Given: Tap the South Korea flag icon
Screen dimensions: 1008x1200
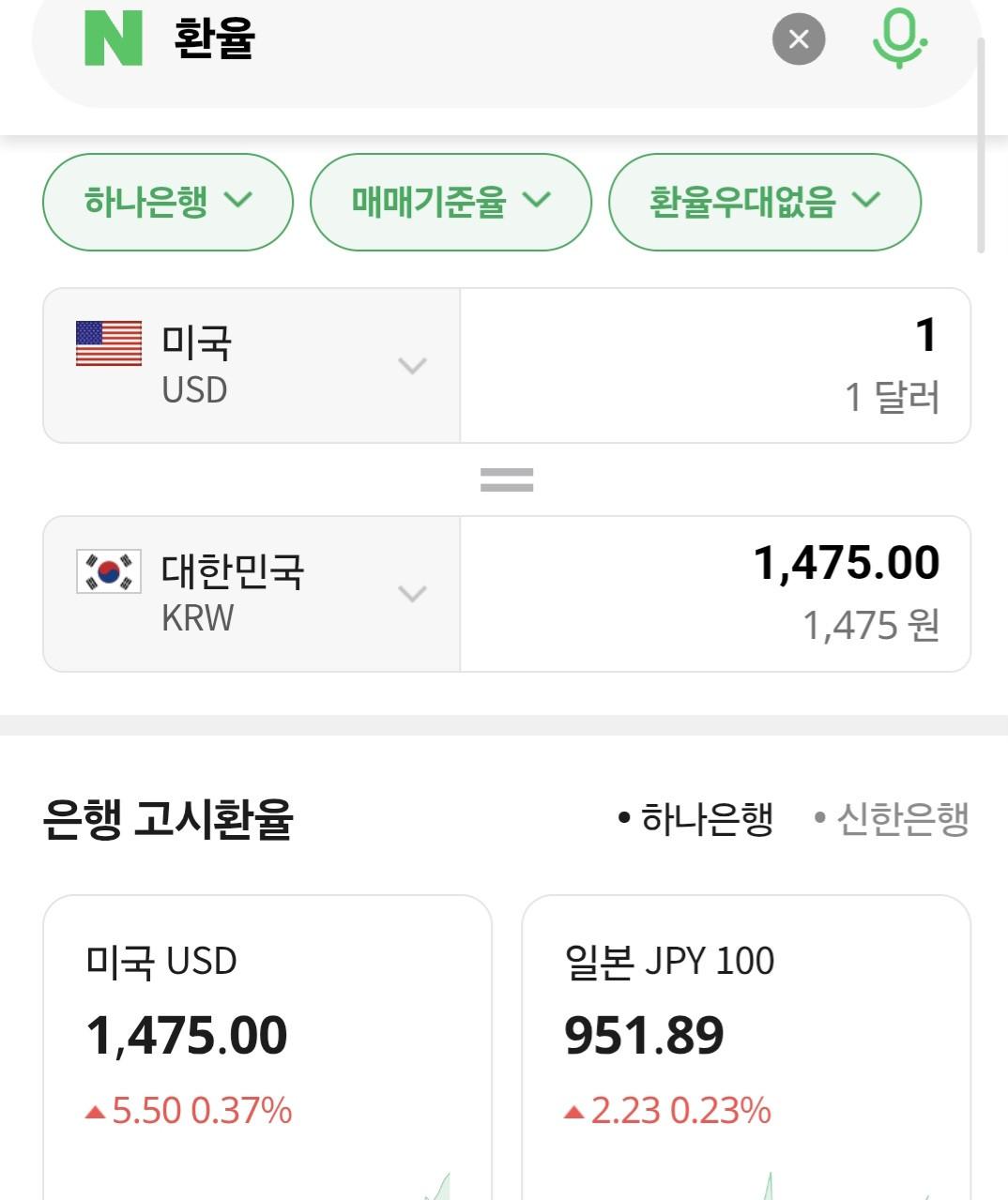Looking at the screenshot, I should point(109,571).
